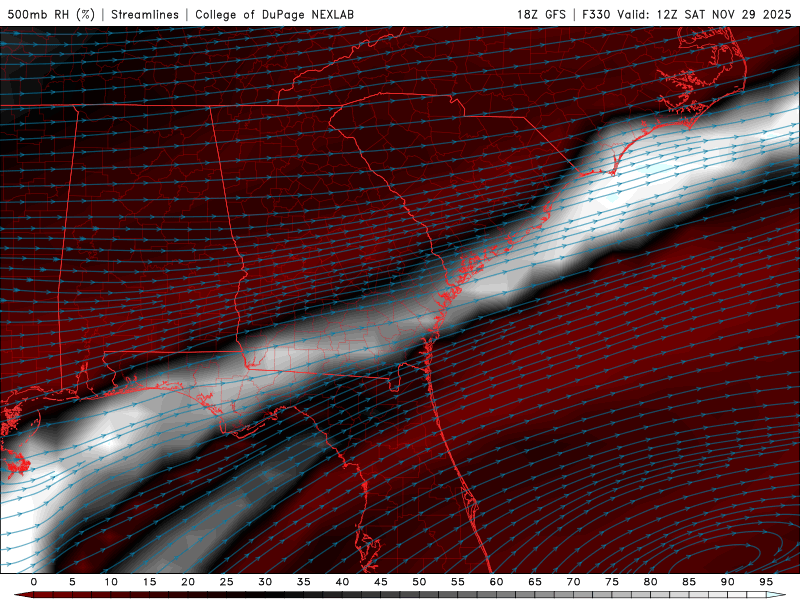This screenshot has width=800, height=600.
Task: Click the "35" color scale label
Action: (x=304, y=582)
